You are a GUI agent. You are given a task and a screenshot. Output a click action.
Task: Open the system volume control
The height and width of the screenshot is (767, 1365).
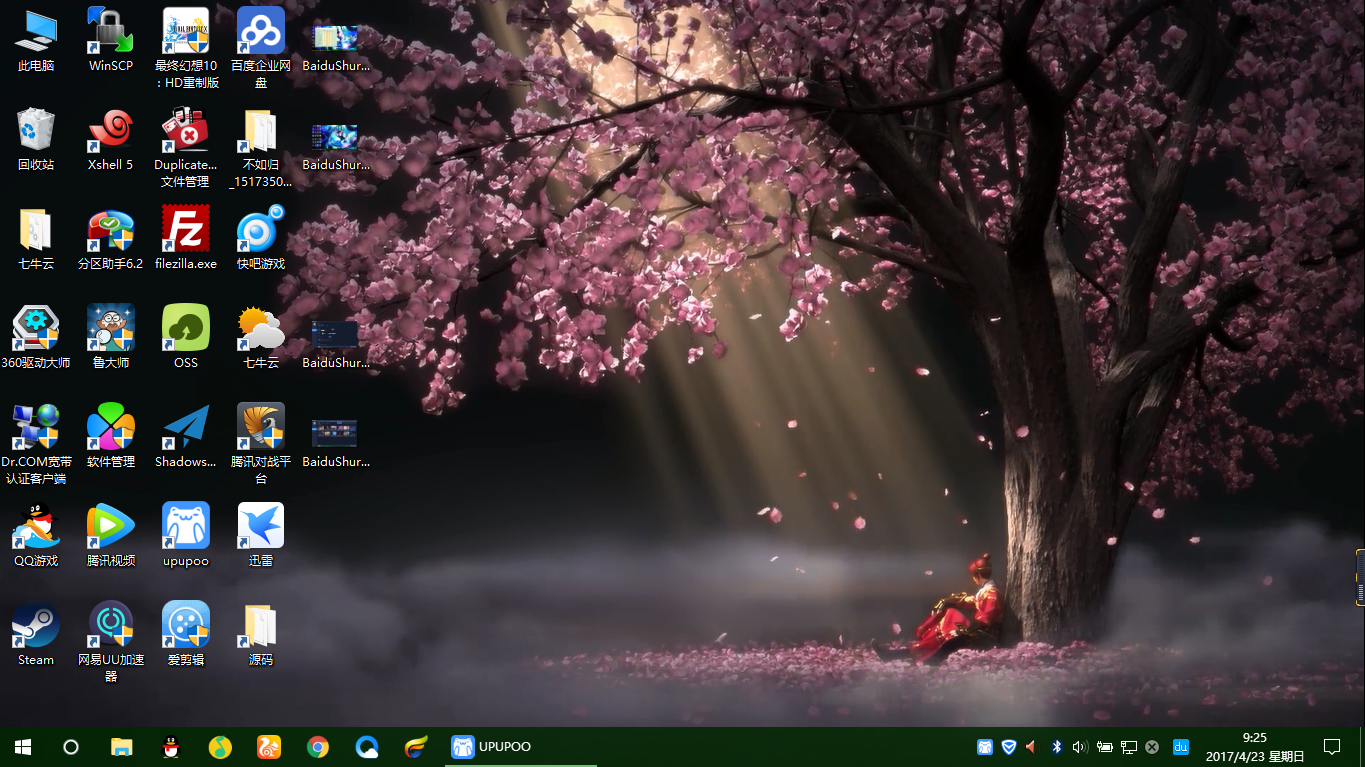click(x=1080, y=747)
